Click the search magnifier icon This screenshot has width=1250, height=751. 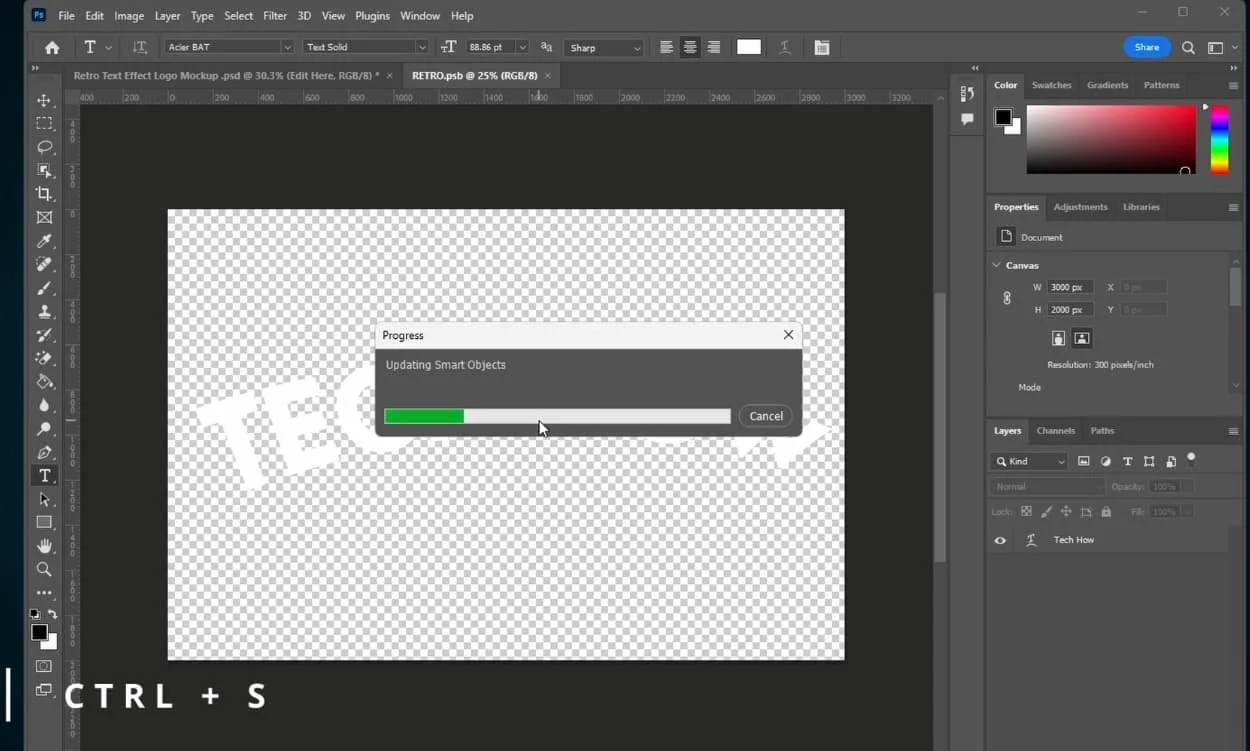pyautogui.click(x=1188, y=47)
